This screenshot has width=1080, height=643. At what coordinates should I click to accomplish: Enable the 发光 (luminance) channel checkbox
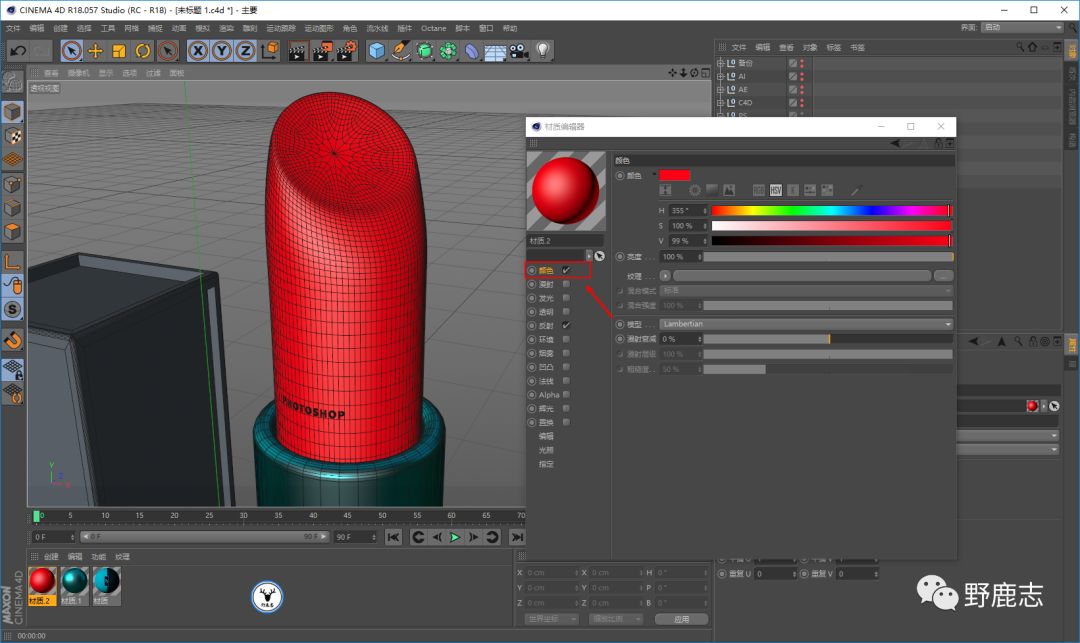click(x=566, y=298)
